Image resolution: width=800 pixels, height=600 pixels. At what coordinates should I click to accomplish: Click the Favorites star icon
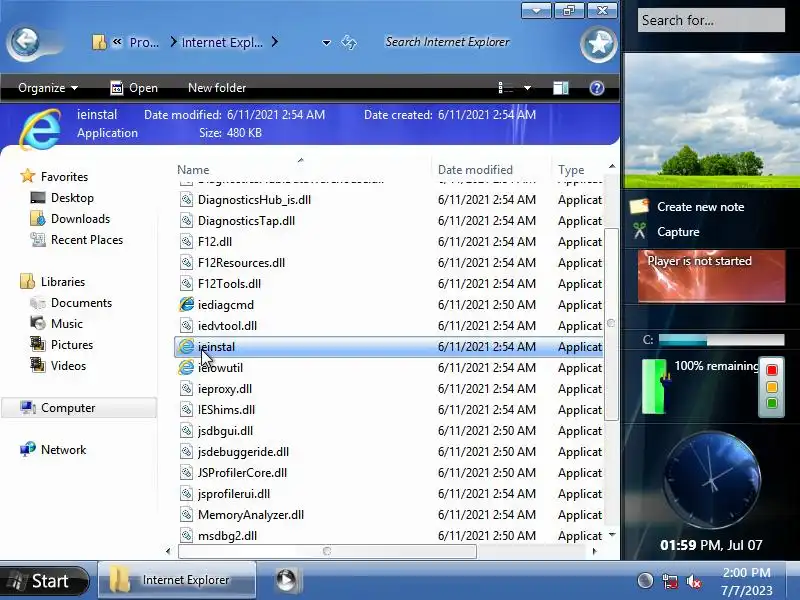[x=28, y=177]
